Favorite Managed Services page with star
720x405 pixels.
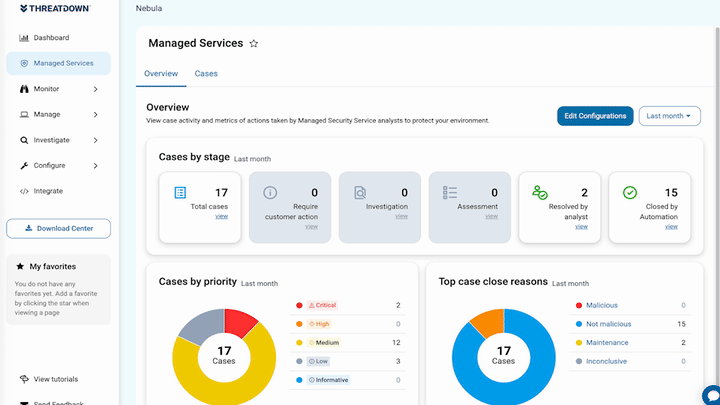[253, 44]
